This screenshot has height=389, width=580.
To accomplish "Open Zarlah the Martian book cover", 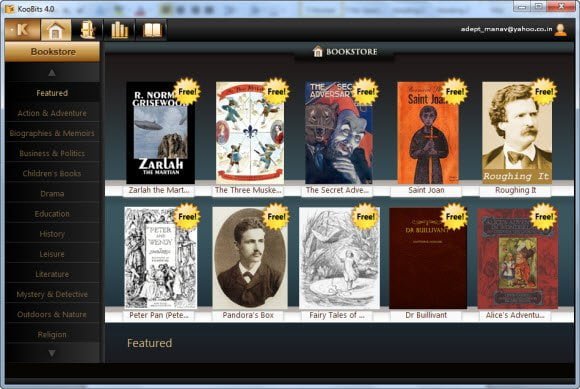I will (161, 133).
